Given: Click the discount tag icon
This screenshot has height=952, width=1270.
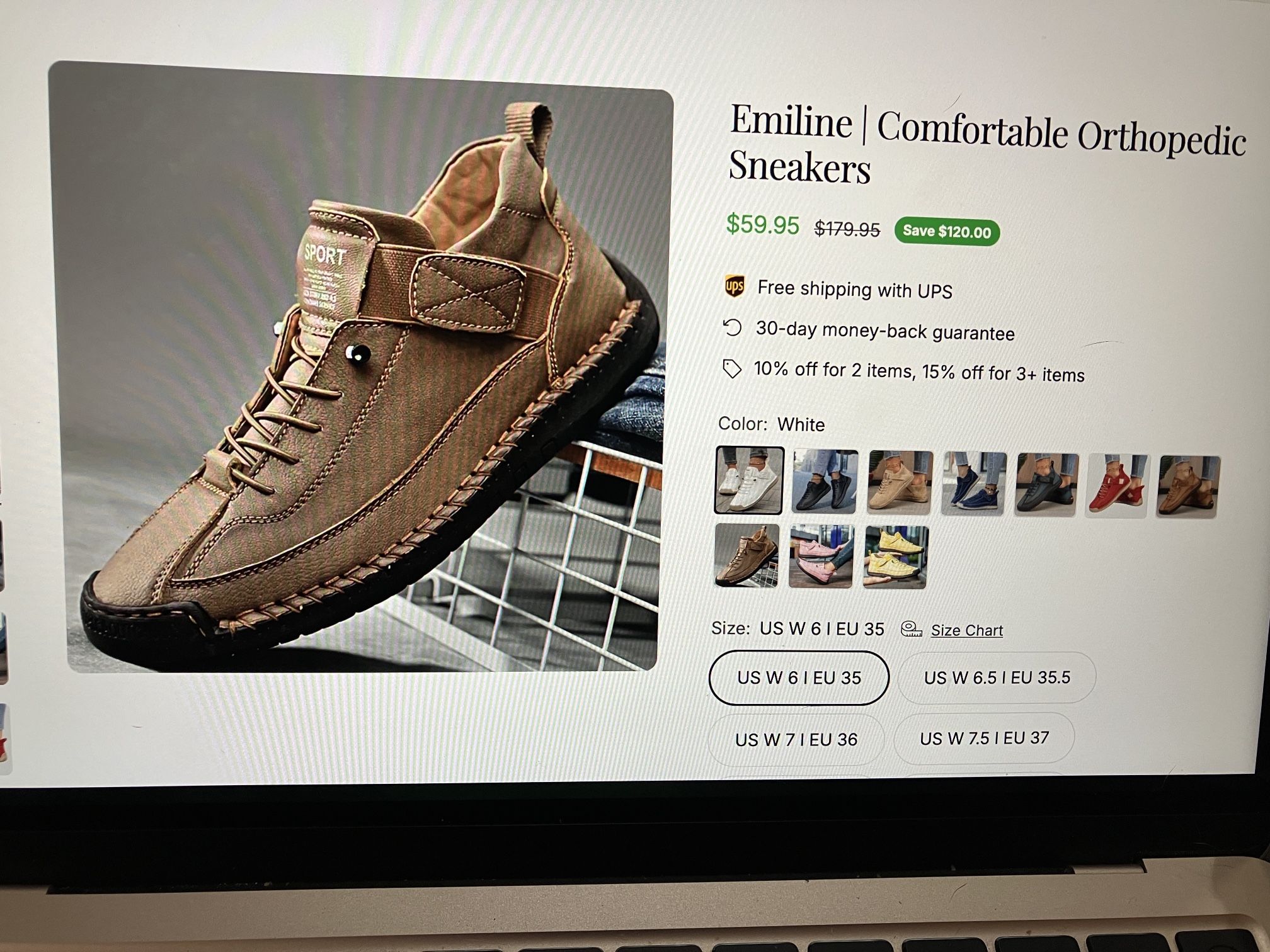Looking at the screenshot, I should tap(731, 369).
